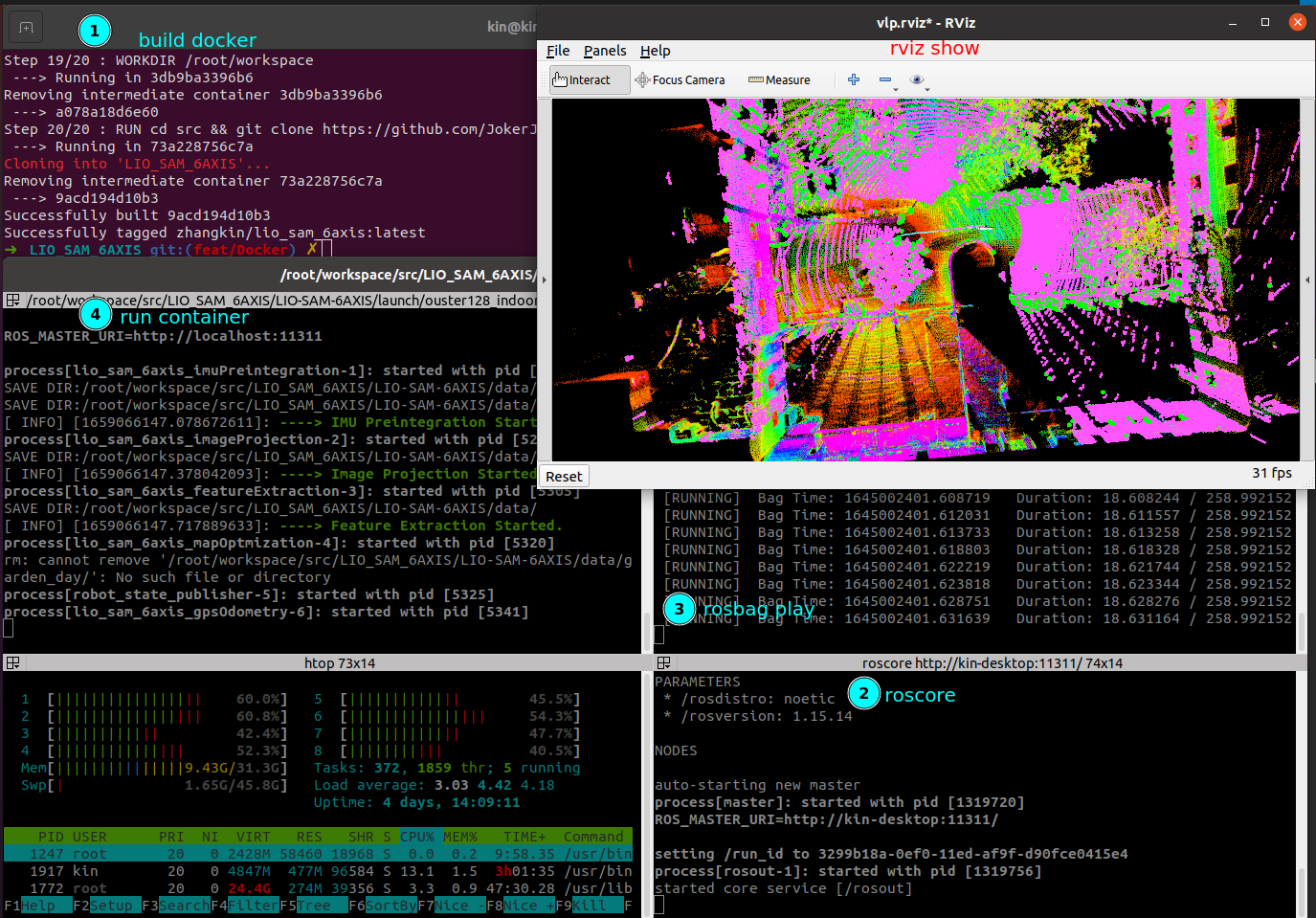
Task: Click the RViz 3D point cloud view
Action: [x=926, y=280]
